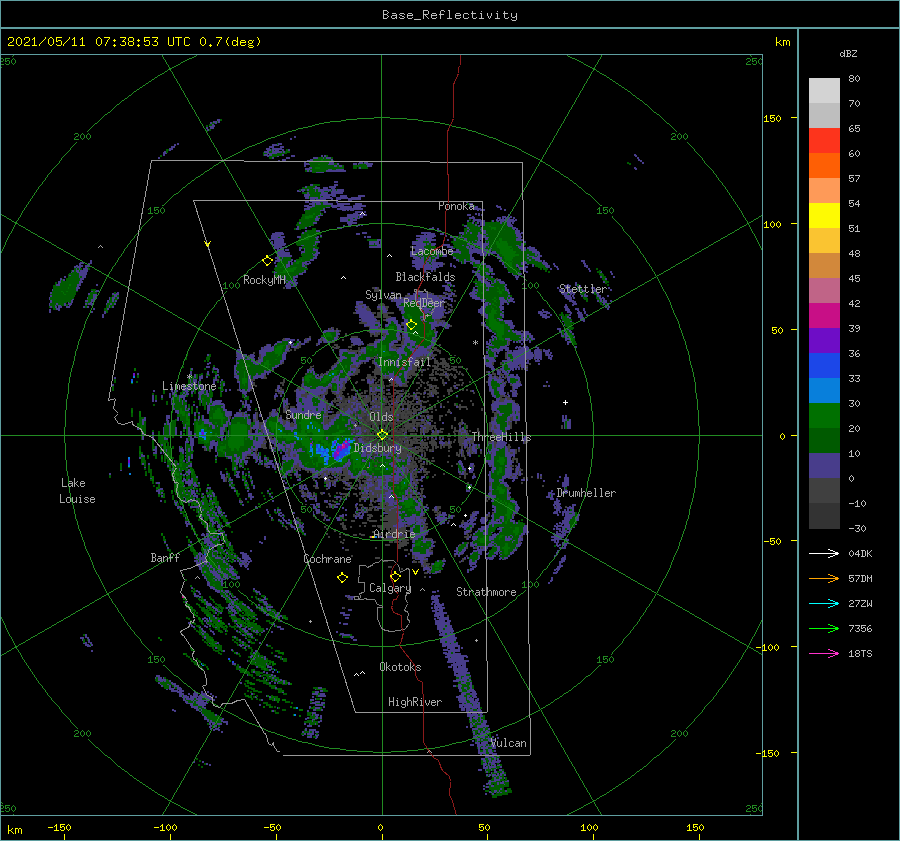Pick the red swatch between 65 and 60 dBZ
900x841 pixels.
pyautogui.click(x=824, y=141)
